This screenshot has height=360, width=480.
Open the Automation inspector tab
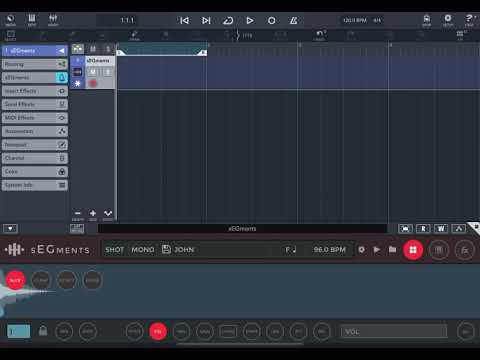pyautogui.click(x=35, y=131)
